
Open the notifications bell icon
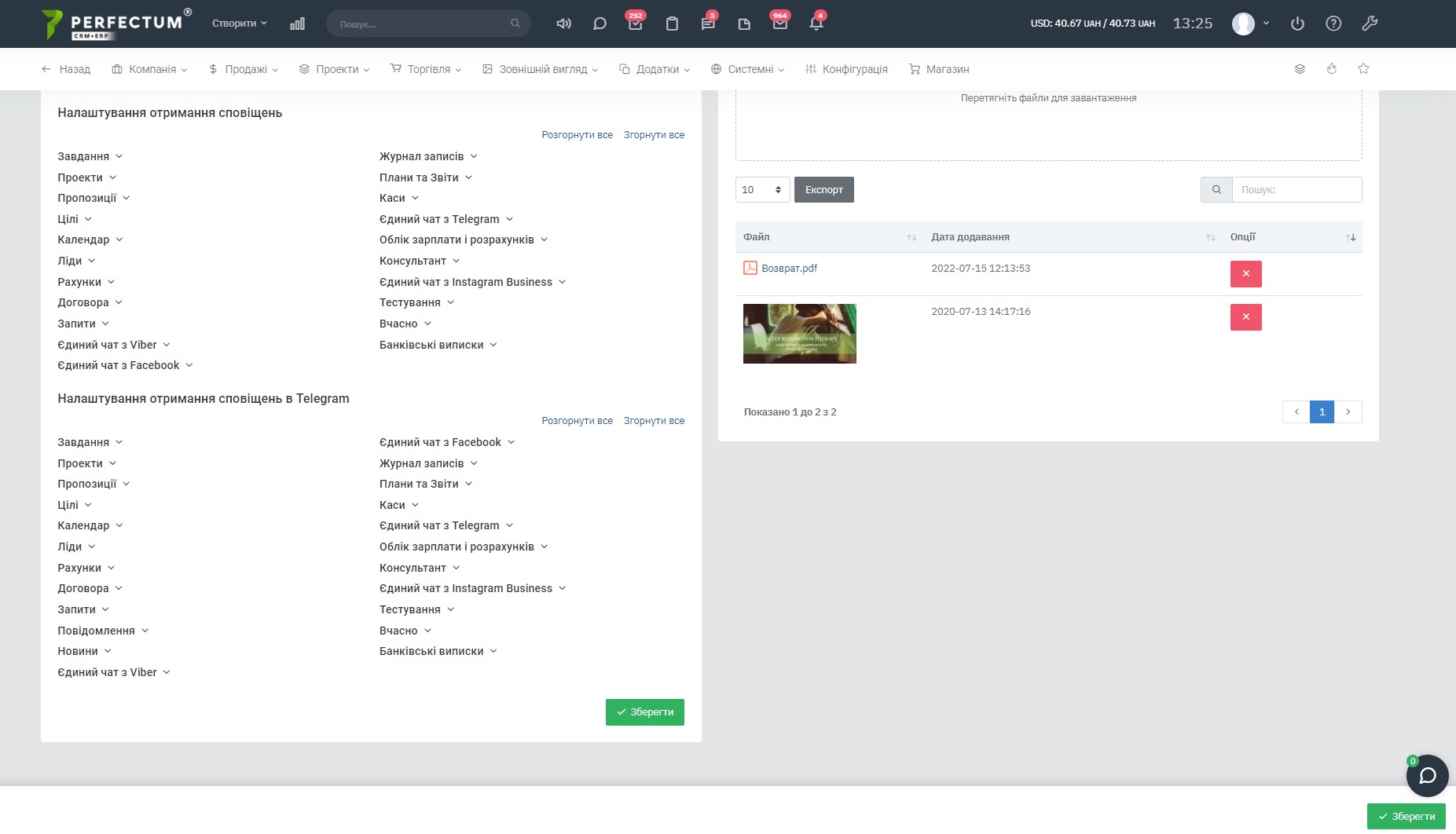pyautogui.click(x=816, y=24)
